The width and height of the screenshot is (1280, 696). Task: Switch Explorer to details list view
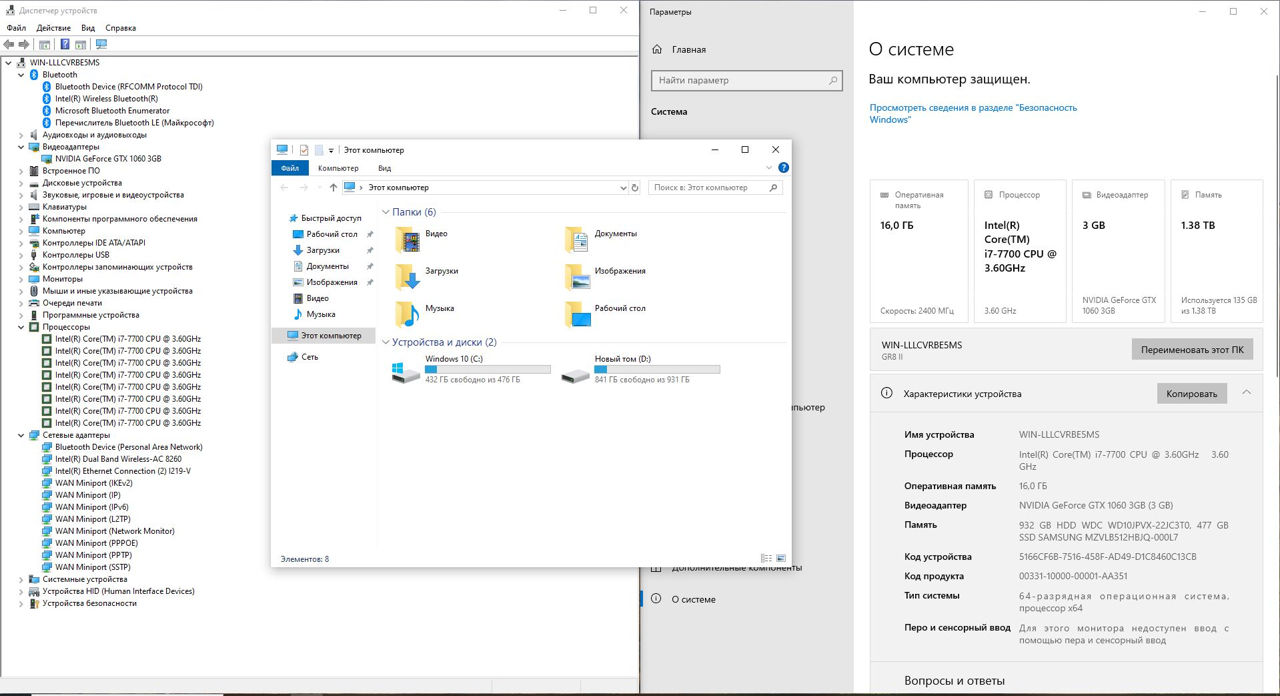pos(766,558)
